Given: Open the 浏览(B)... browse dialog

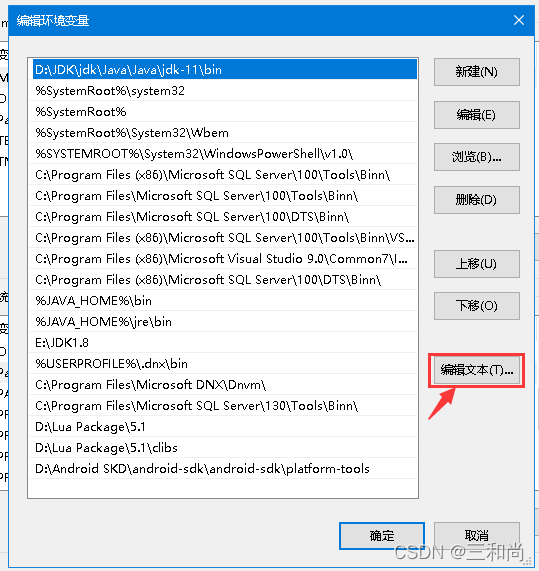Looking at the screenshot, I should point(476,157).
